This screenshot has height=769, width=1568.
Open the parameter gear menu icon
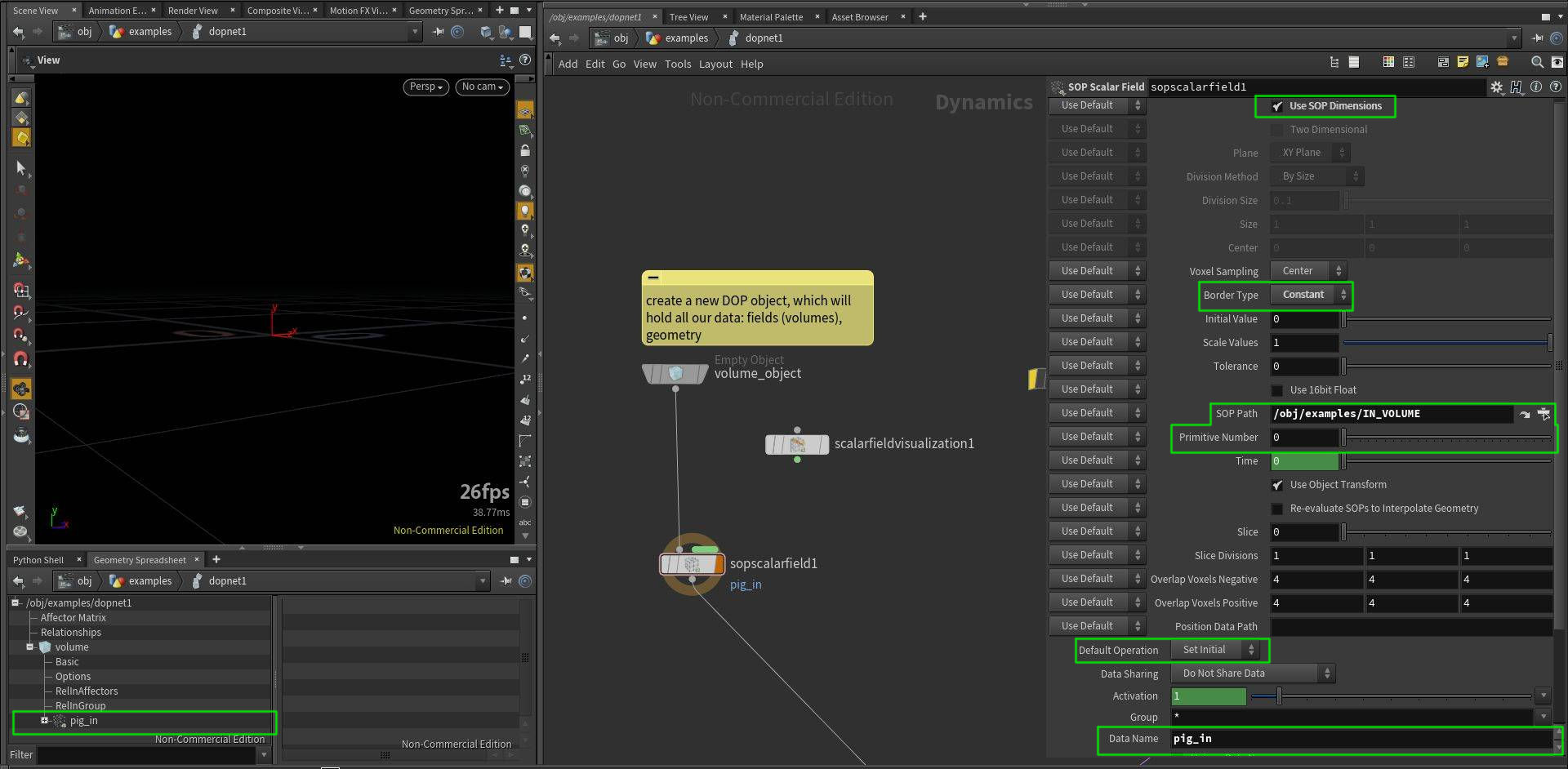point(1497,87)
